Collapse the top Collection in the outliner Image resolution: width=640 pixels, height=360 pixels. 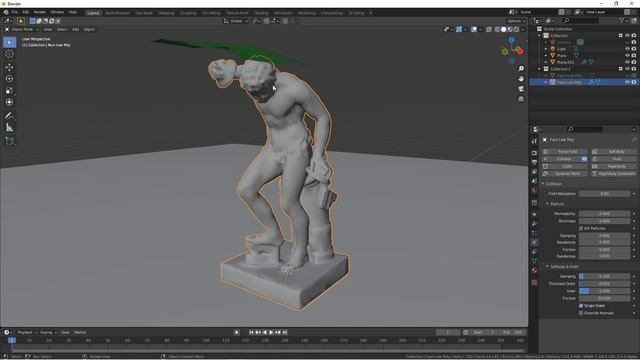click(539, 36)
